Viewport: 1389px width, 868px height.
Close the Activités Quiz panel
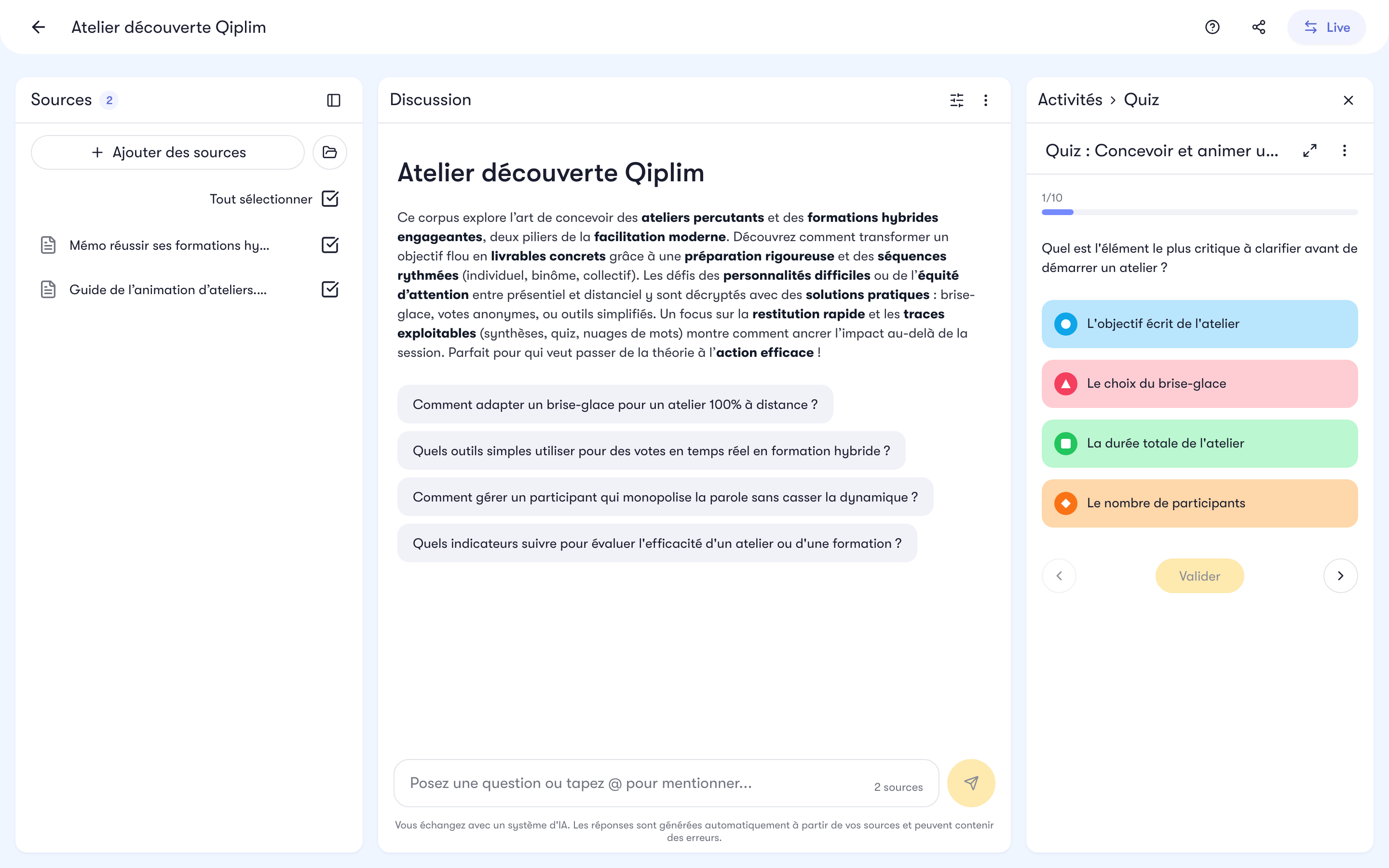coord(1348,100)
